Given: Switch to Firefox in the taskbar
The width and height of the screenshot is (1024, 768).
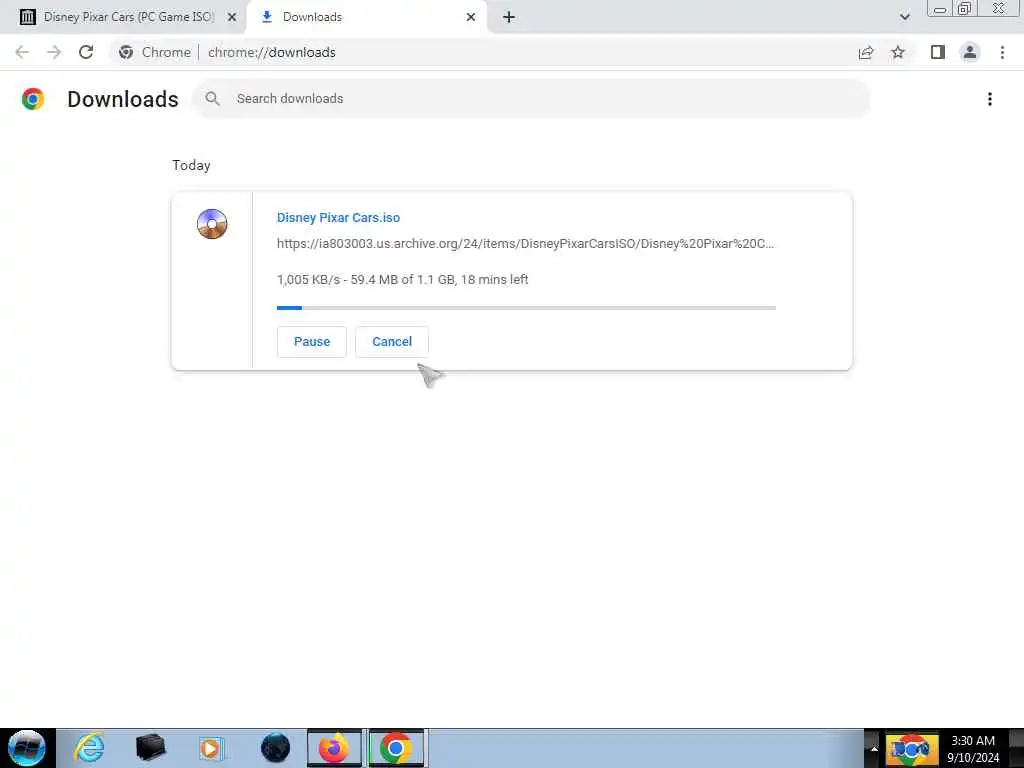Looking at the screenshot, I should click(334, 748).
